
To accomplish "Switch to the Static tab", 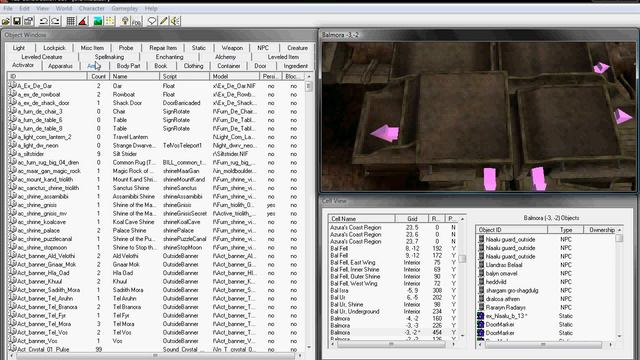I will (199, 48).
